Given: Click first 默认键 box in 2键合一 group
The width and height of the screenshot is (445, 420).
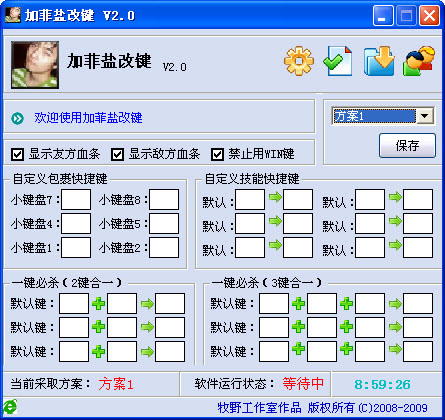Looking at the screenshot, I should (x=74, y=304).
